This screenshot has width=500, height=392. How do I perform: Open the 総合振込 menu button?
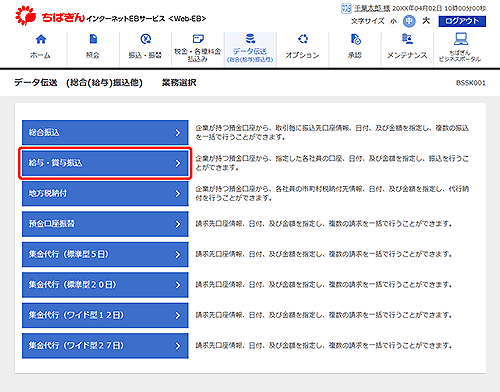105,132
